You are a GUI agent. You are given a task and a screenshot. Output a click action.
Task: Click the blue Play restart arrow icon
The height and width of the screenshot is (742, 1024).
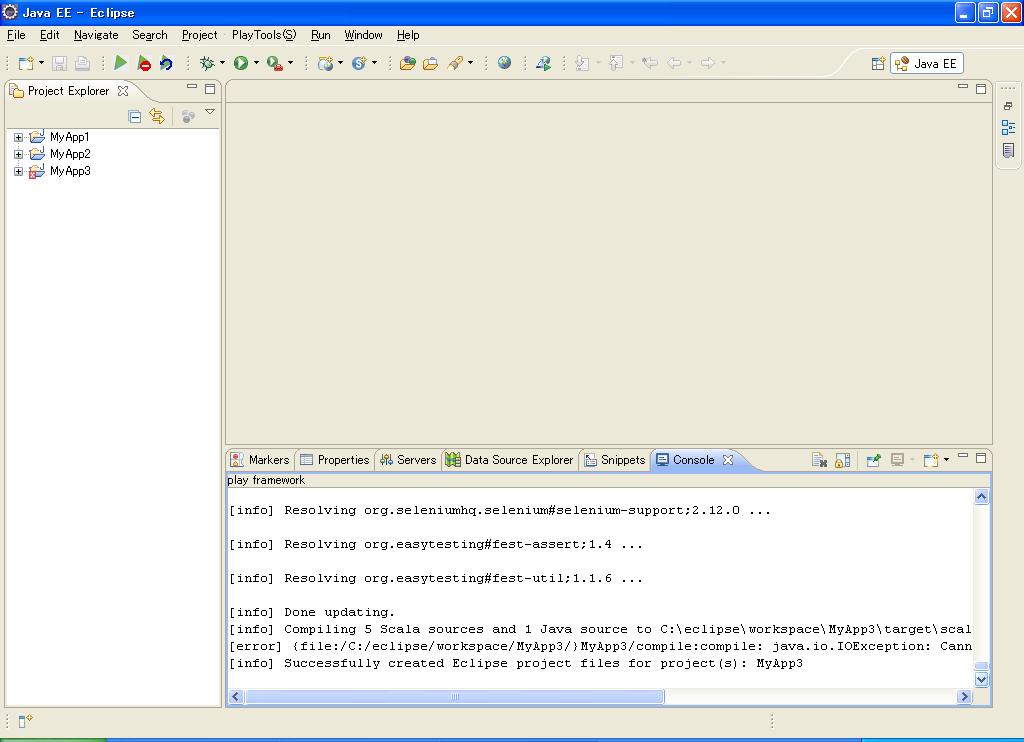166,63
